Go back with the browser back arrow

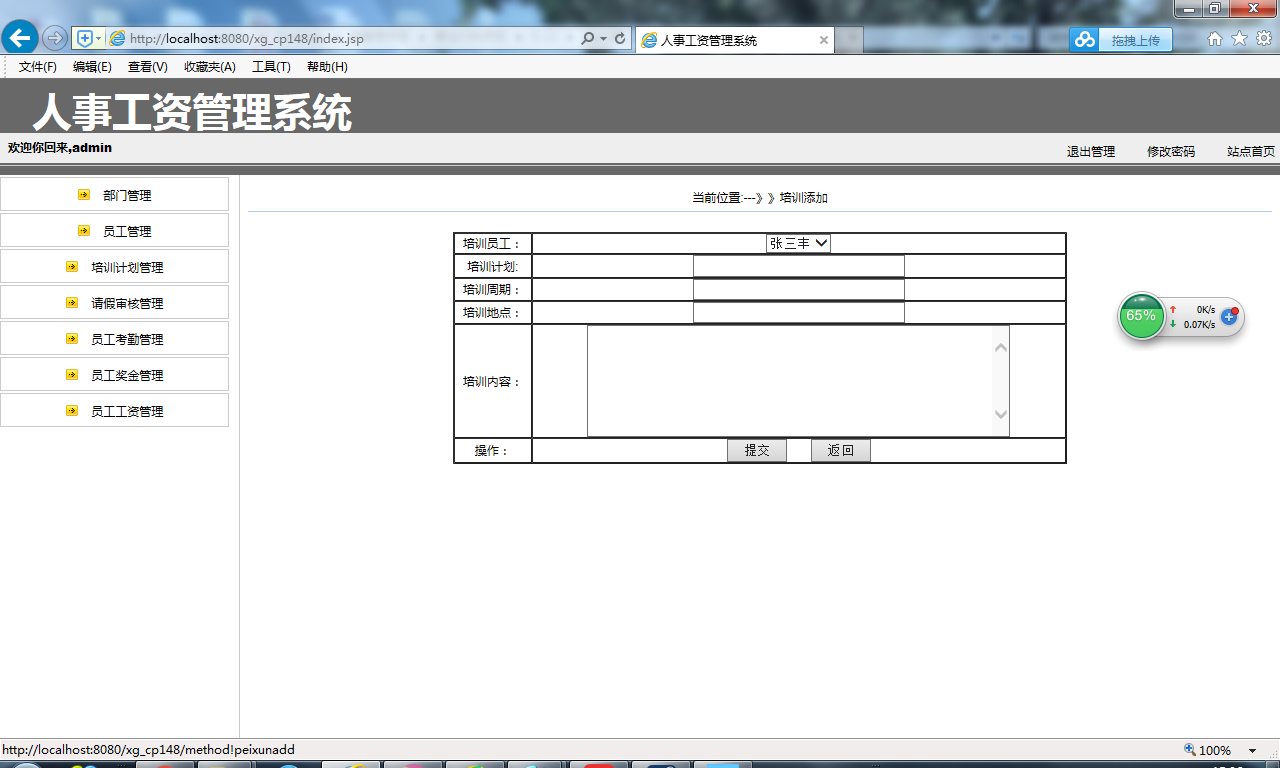point(19,38)
